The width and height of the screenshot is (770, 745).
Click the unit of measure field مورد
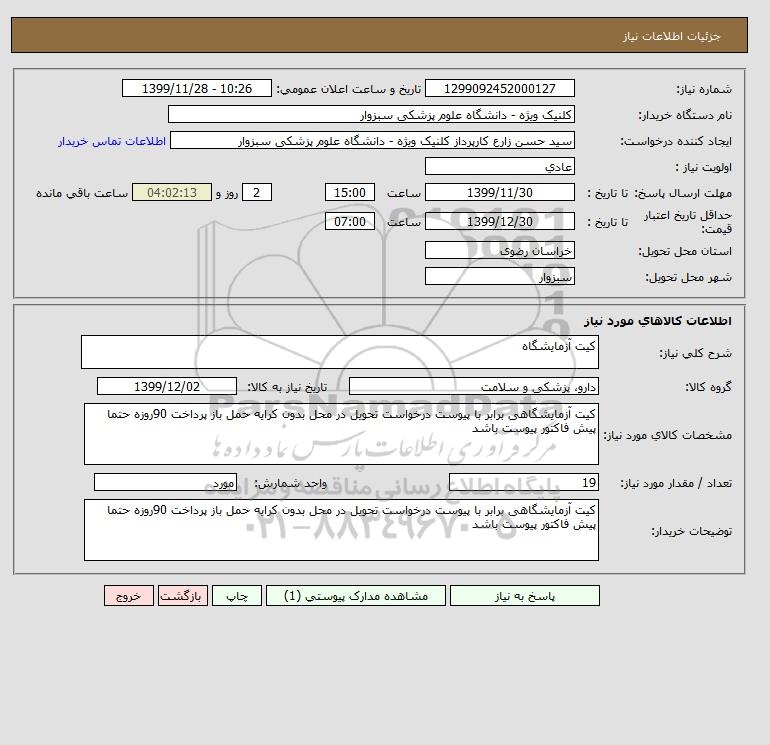[x=165, y=482]
